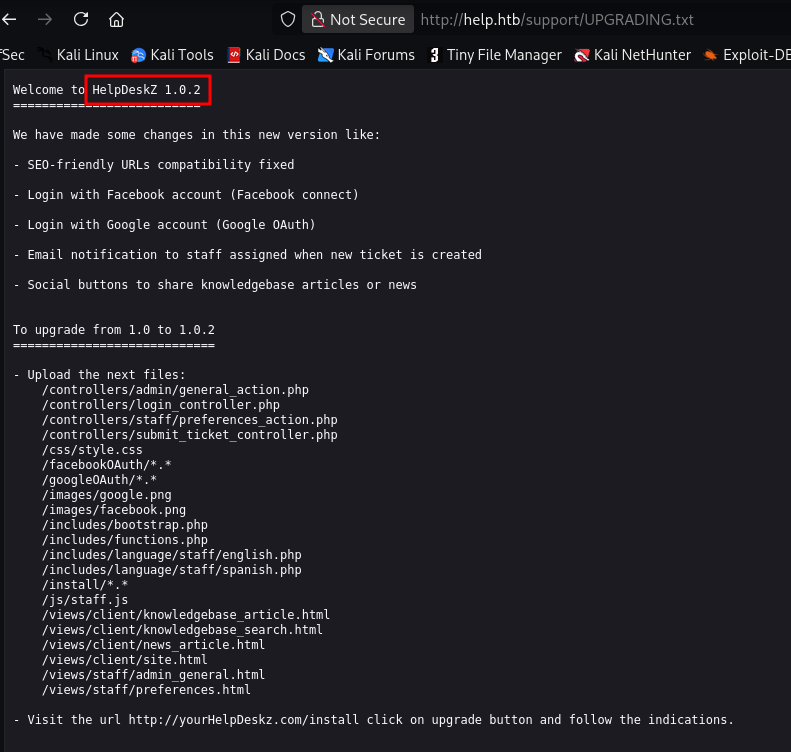
Task: Click '/controllers/staff/preferences_action.php' path
Action: pyautogui.click(x=190, y=420)
